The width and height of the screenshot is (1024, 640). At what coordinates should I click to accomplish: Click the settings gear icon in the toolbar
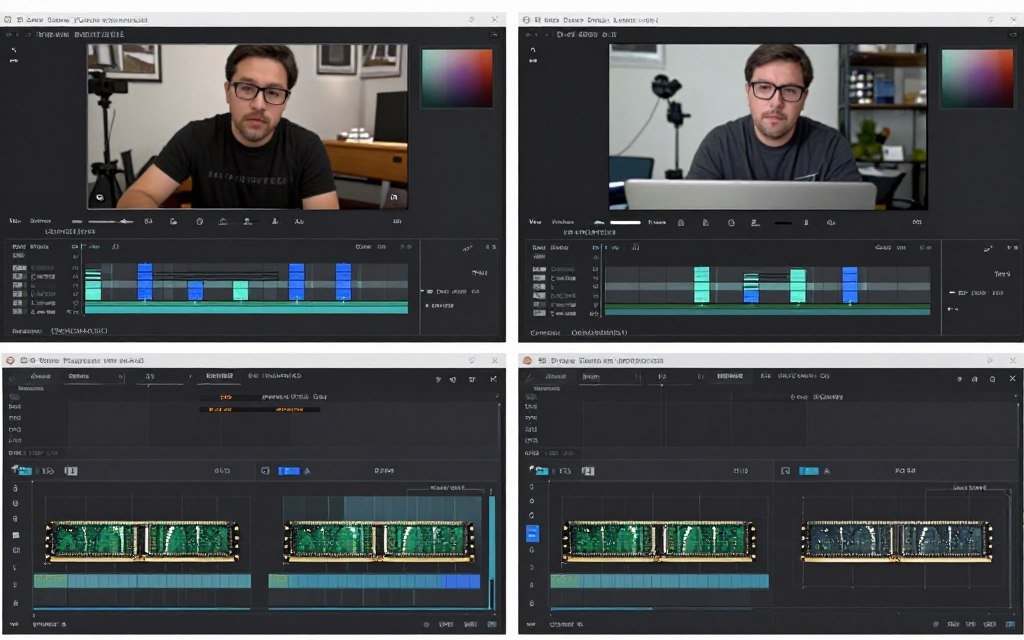point(199,222)
